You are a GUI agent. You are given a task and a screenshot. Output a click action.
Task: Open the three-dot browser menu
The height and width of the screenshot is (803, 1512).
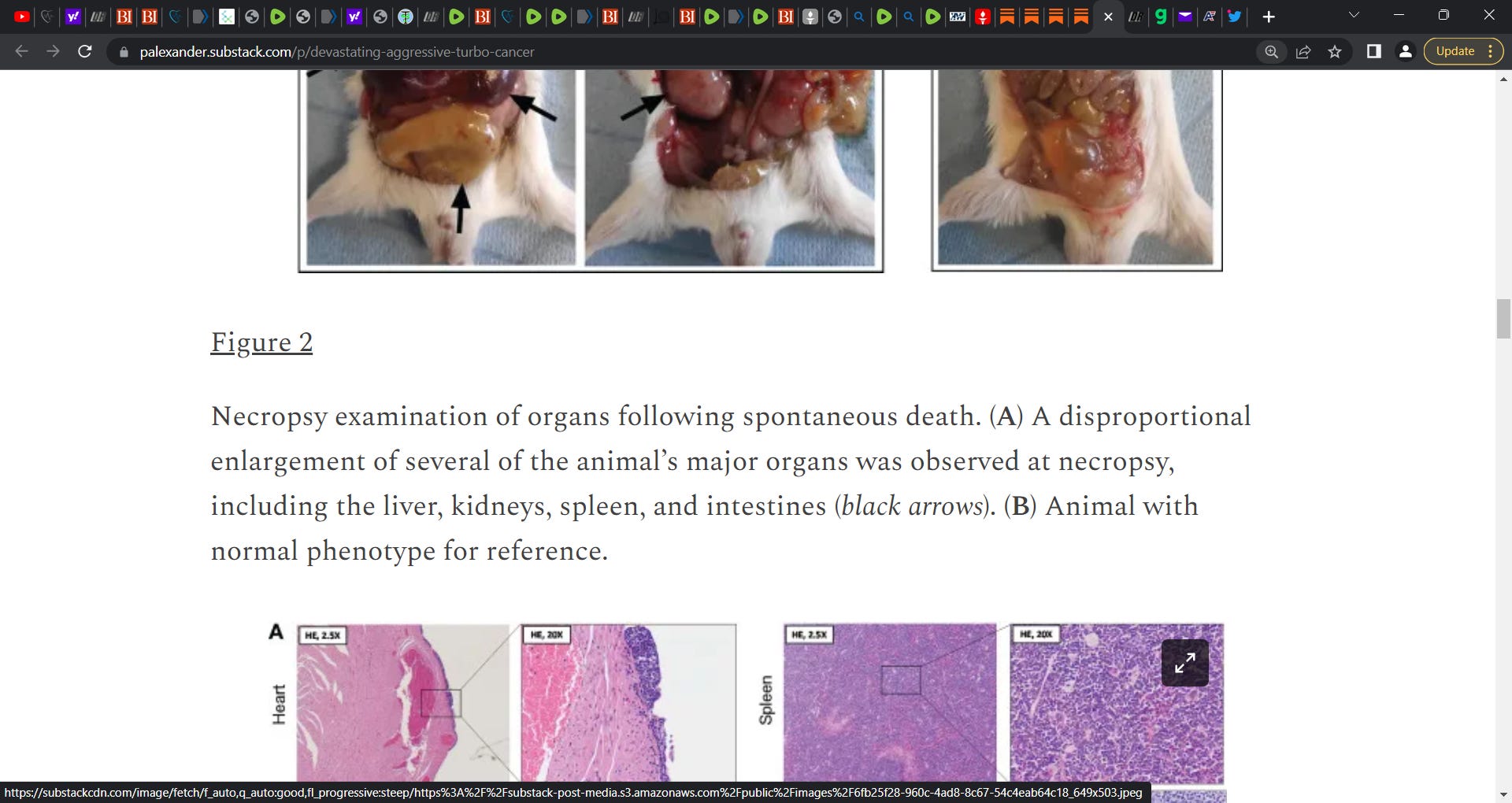tap(1492, 50)
